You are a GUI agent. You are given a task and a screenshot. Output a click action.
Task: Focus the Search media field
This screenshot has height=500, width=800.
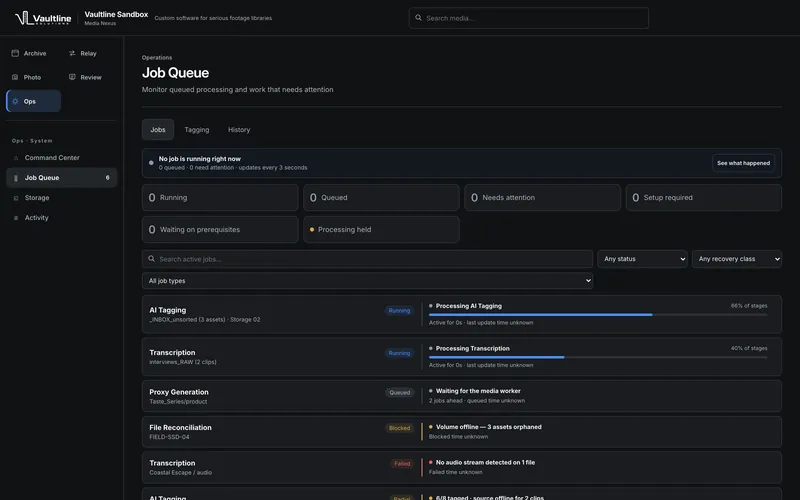click(529, 18)
